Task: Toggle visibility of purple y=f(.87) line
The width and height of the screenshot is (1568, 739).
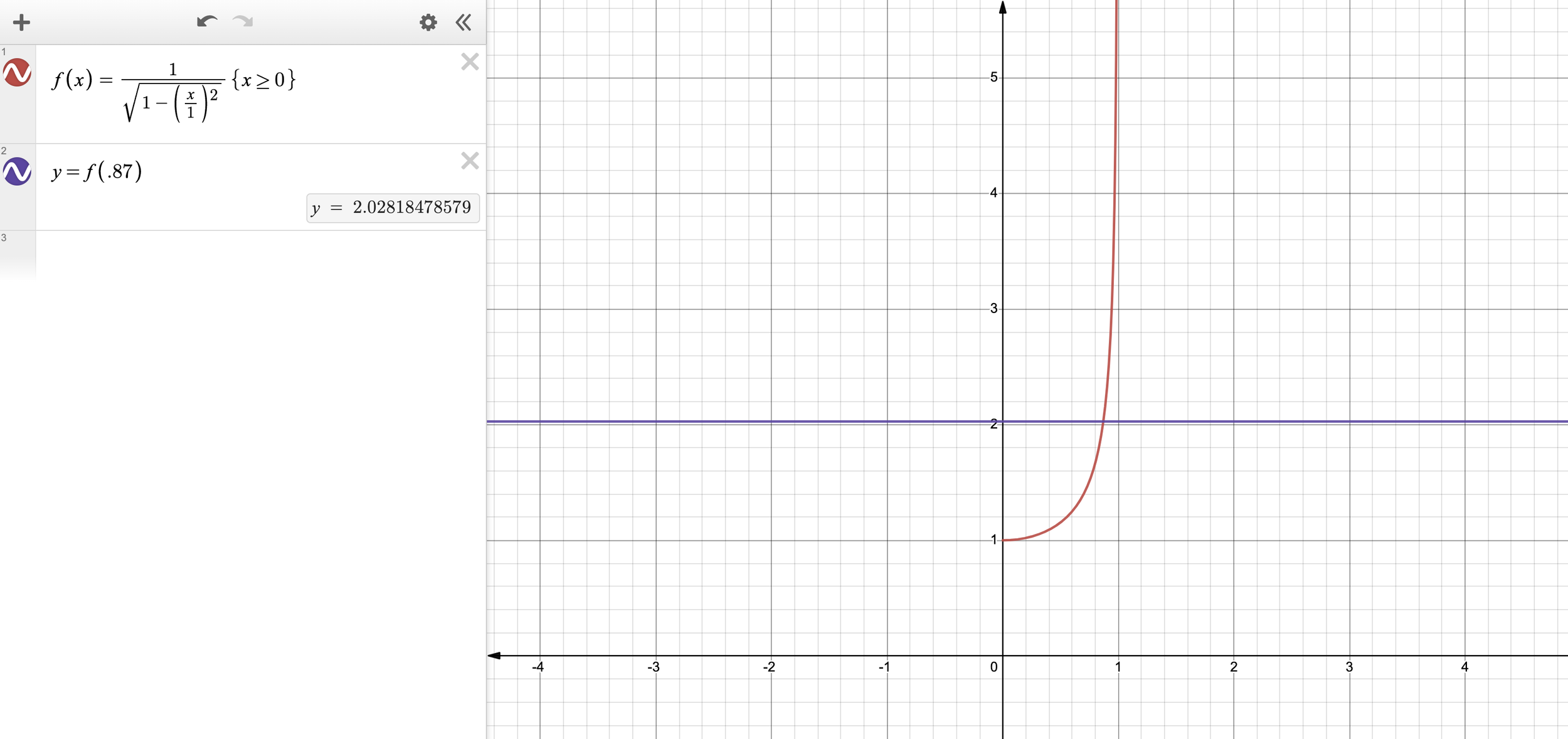Action: tap(17, 171)
